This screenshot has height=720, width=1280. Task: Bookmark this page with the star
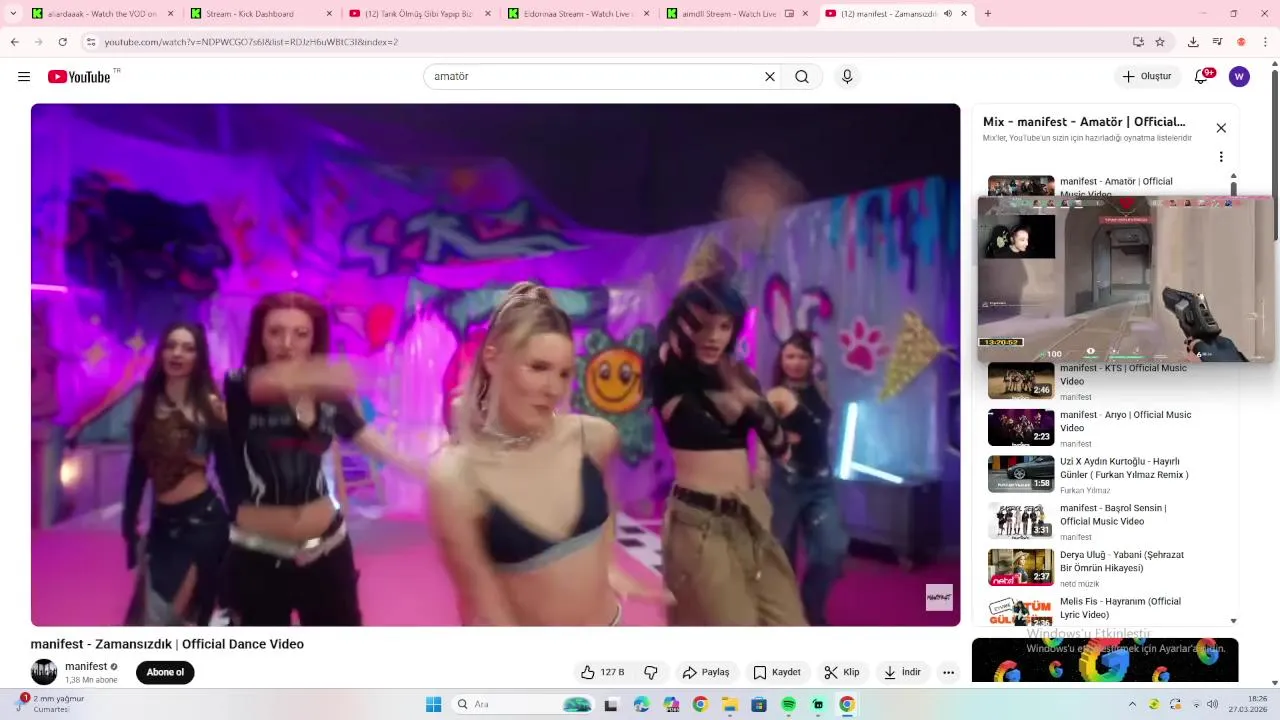click(x=1160, y=42)
